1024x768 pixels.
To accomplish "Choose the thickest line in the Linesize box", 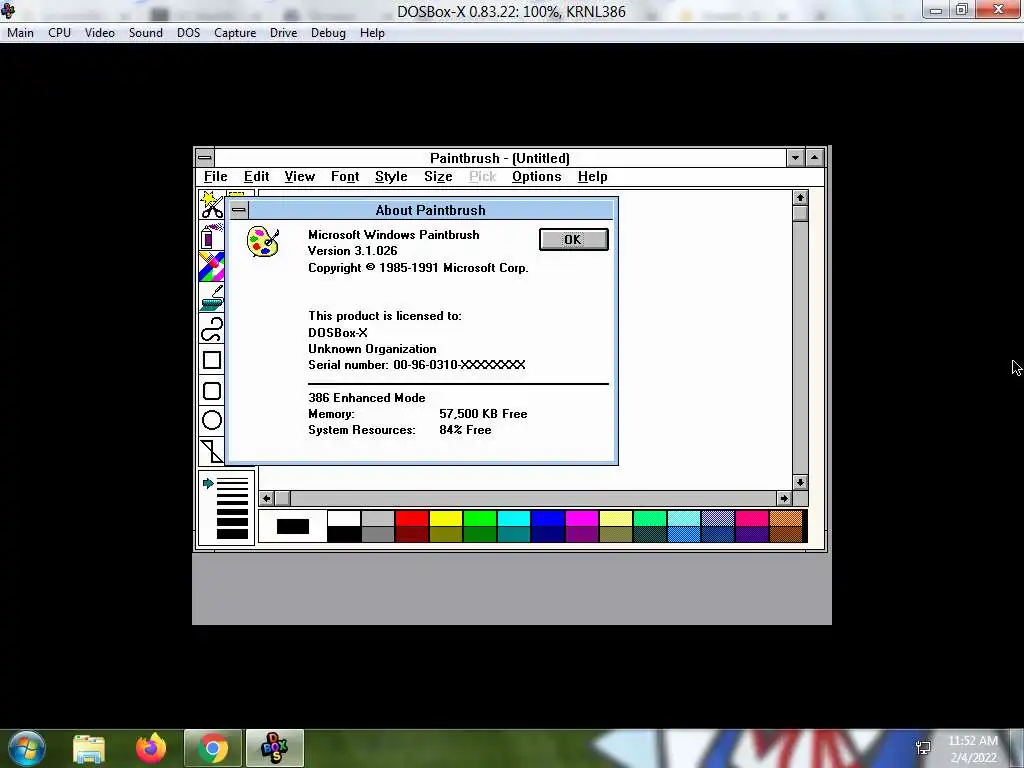I will tap(232, 534).
